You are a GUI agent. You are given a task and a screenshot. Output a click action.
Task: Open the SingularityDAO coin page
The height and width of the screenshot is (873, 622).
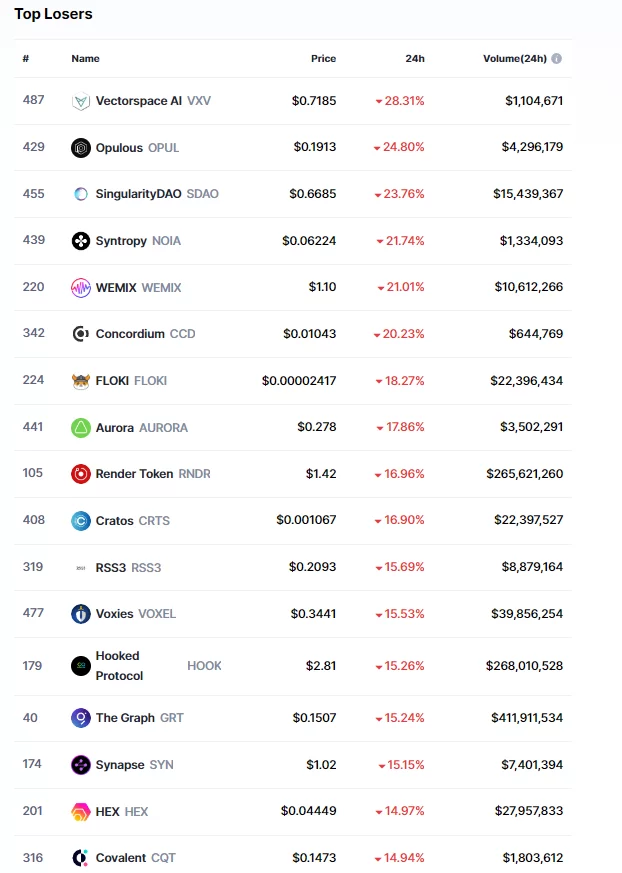pyautogui.click(x=145, y=194)
